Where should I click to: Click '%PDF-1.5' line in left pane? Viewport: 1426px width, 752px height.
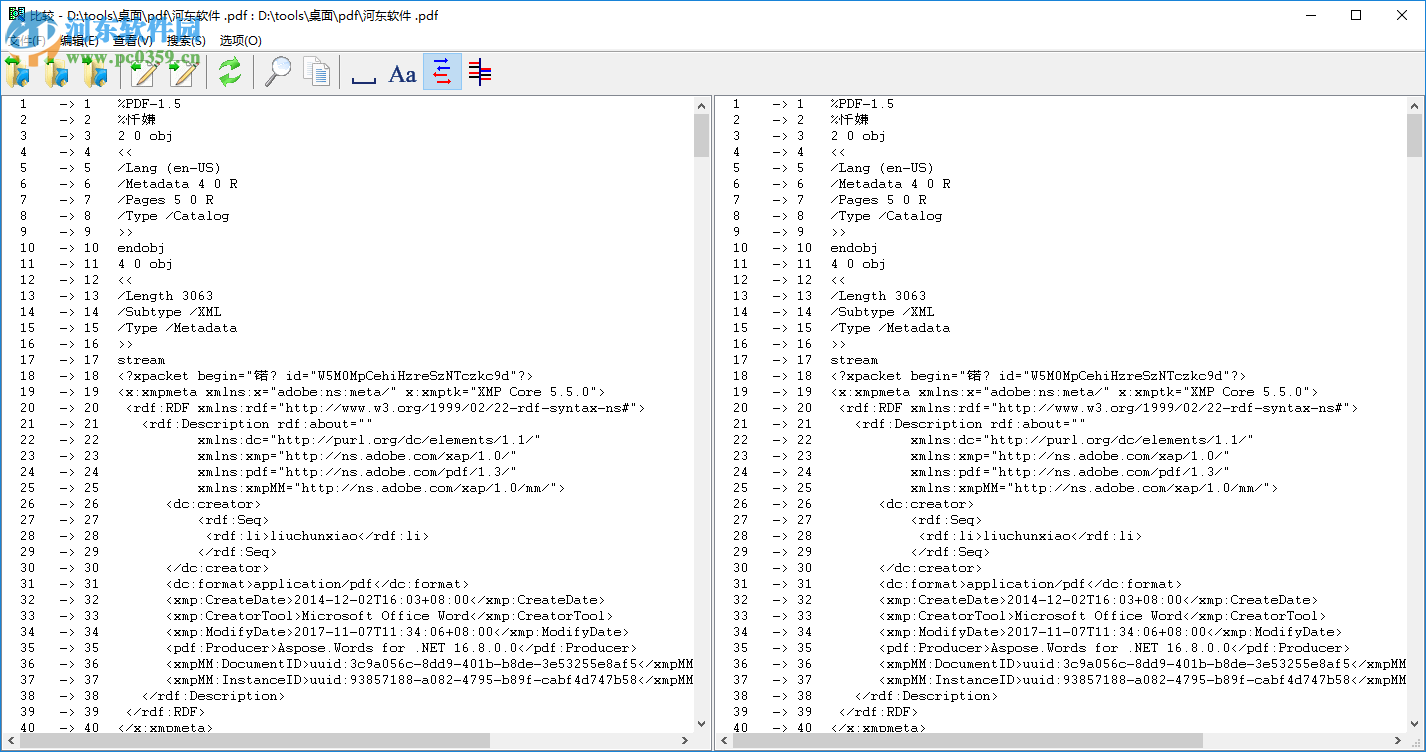[x=149, y=104]
